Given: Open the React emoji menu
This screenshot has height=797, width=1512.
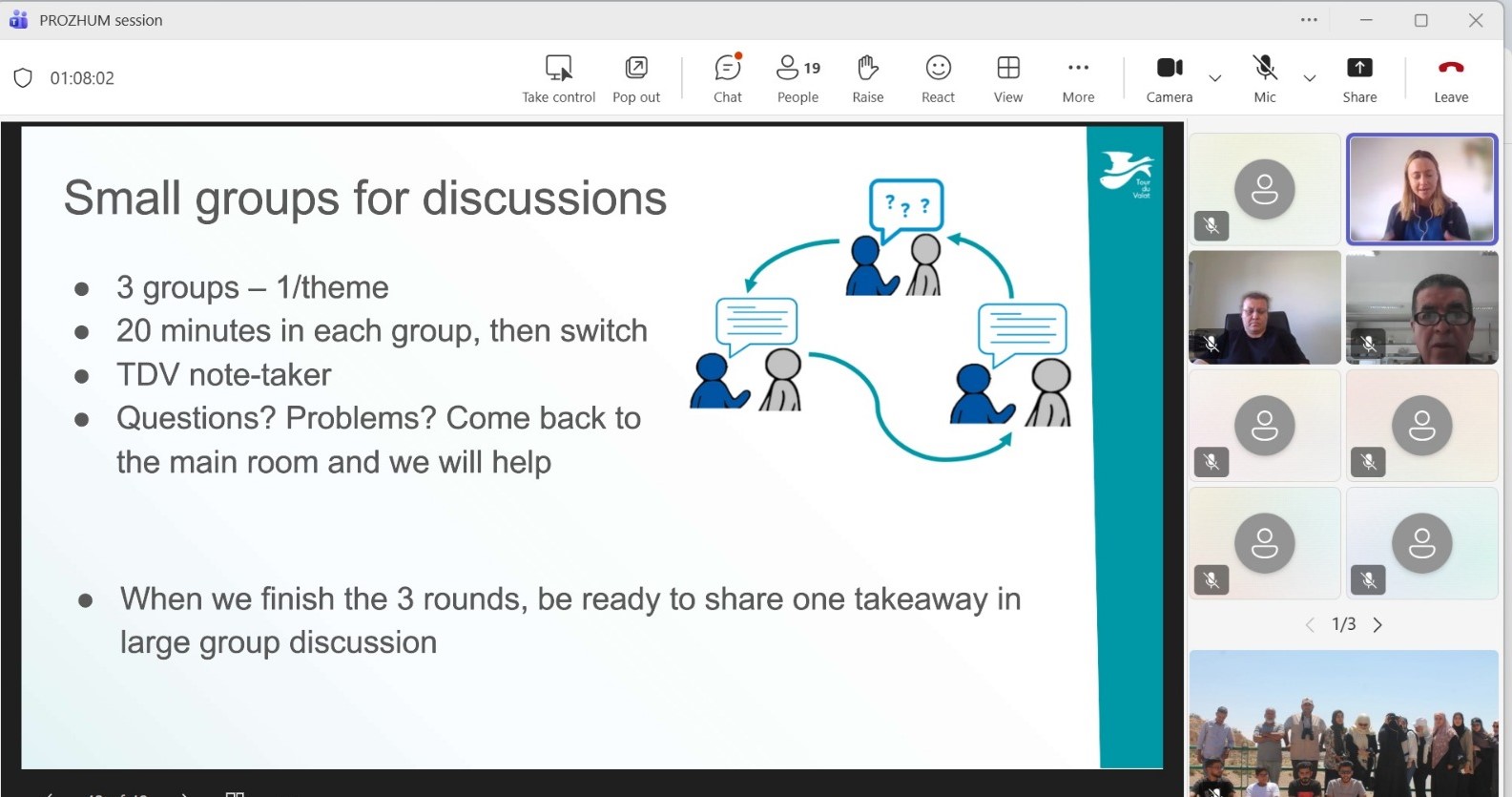Looking at the screenshot, I should click(x=938, y=78).
